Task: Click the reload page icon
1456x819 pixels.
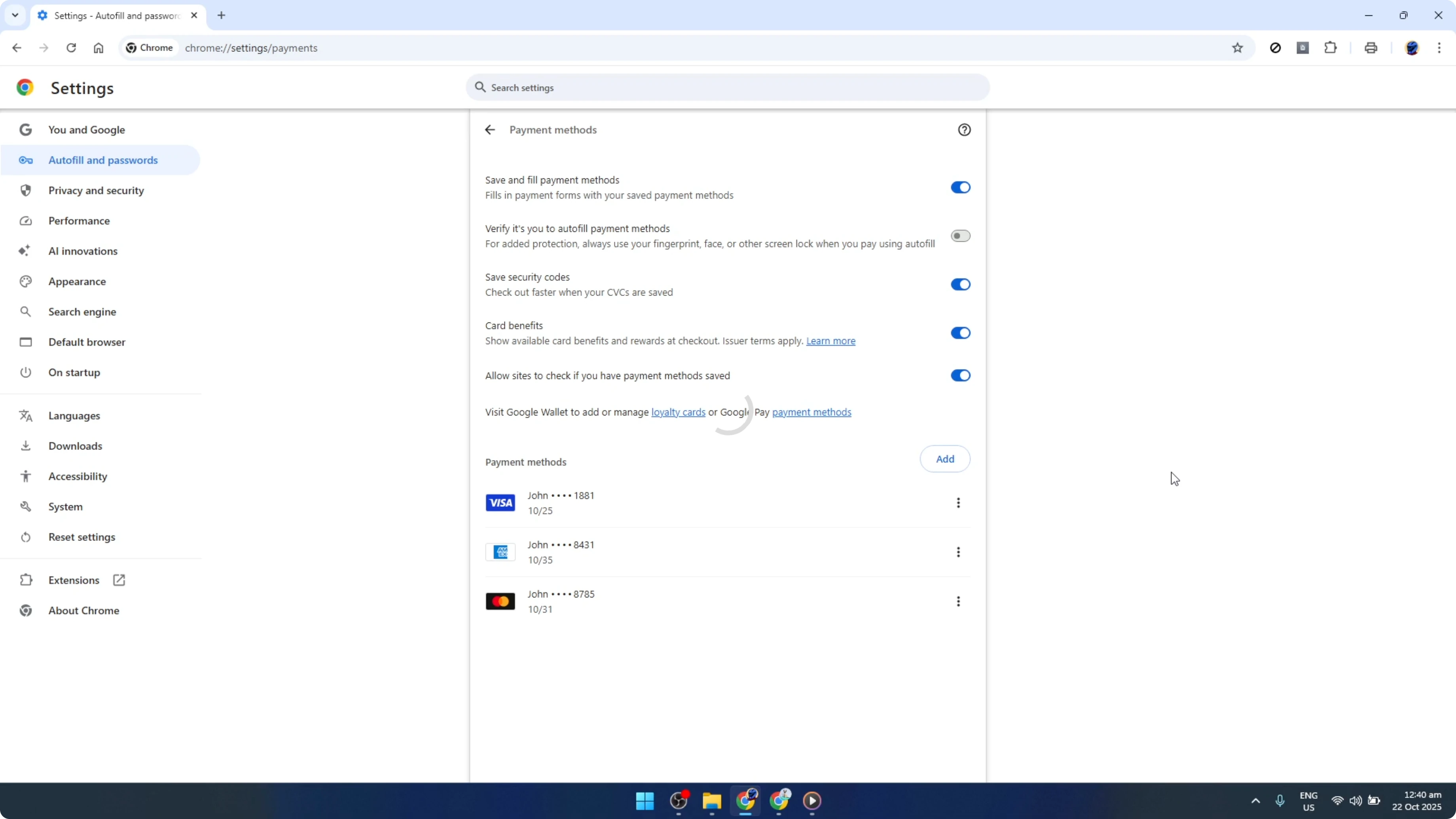Action: point(71,47)
